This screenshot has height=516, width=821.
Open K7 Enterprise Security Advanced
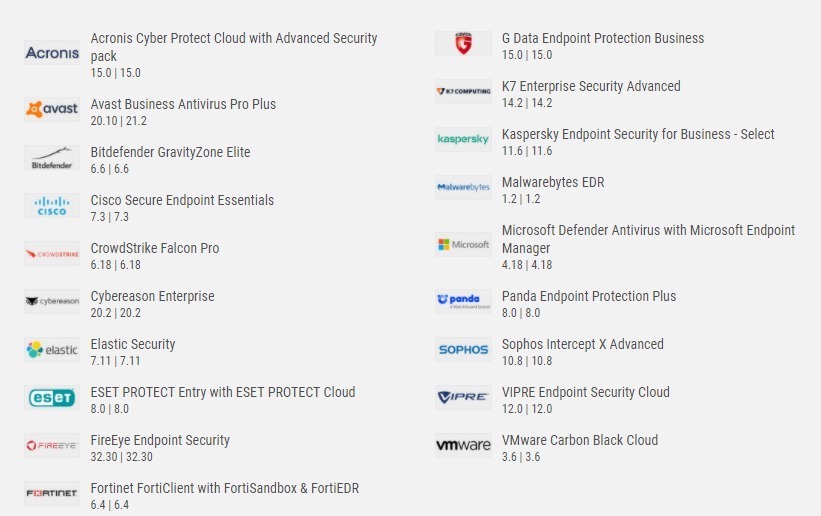point(591,86)
